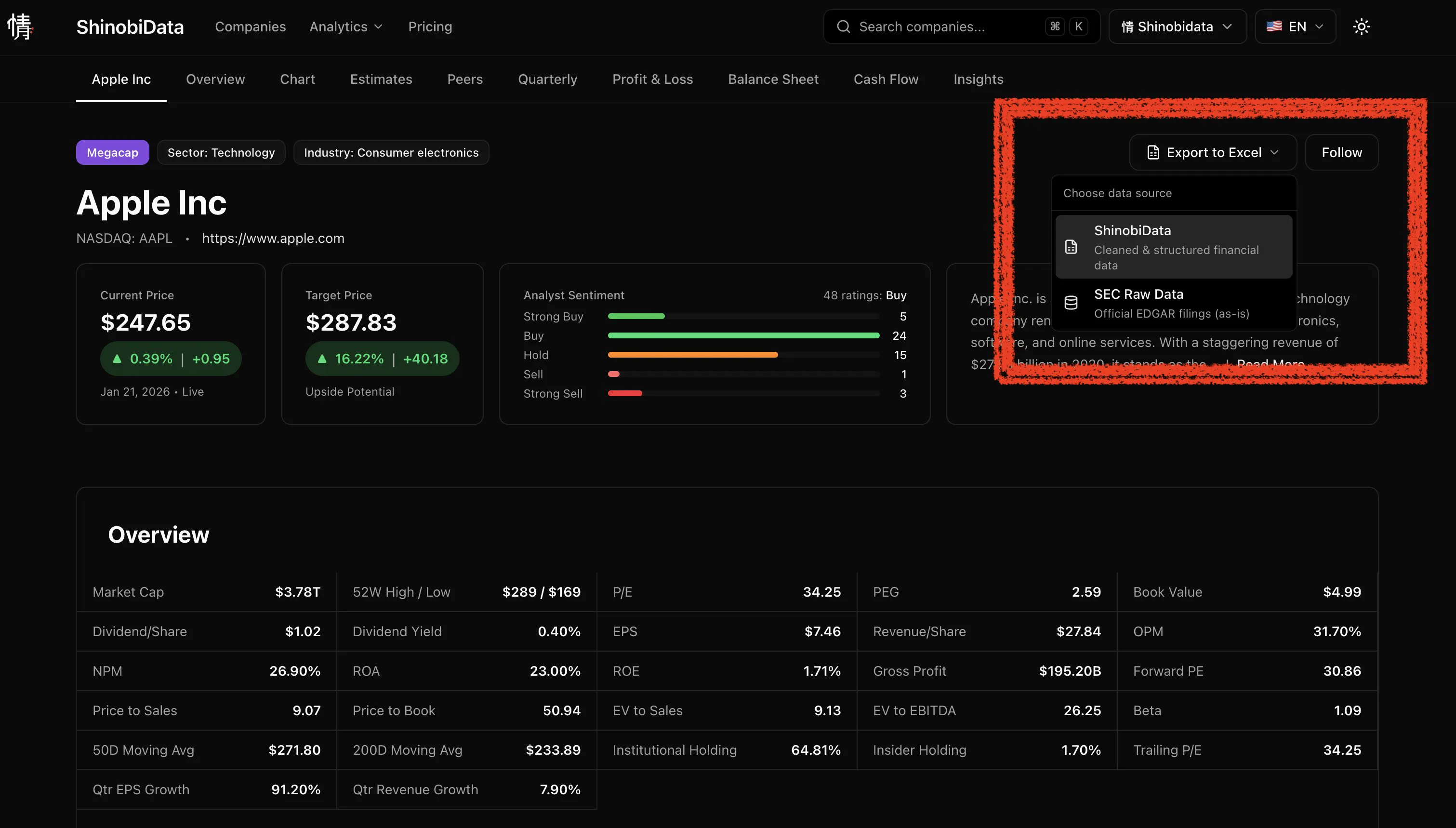Switch to the Peers tab
Viewport: 1456px width, 828px height.
[x=465, y=79]
